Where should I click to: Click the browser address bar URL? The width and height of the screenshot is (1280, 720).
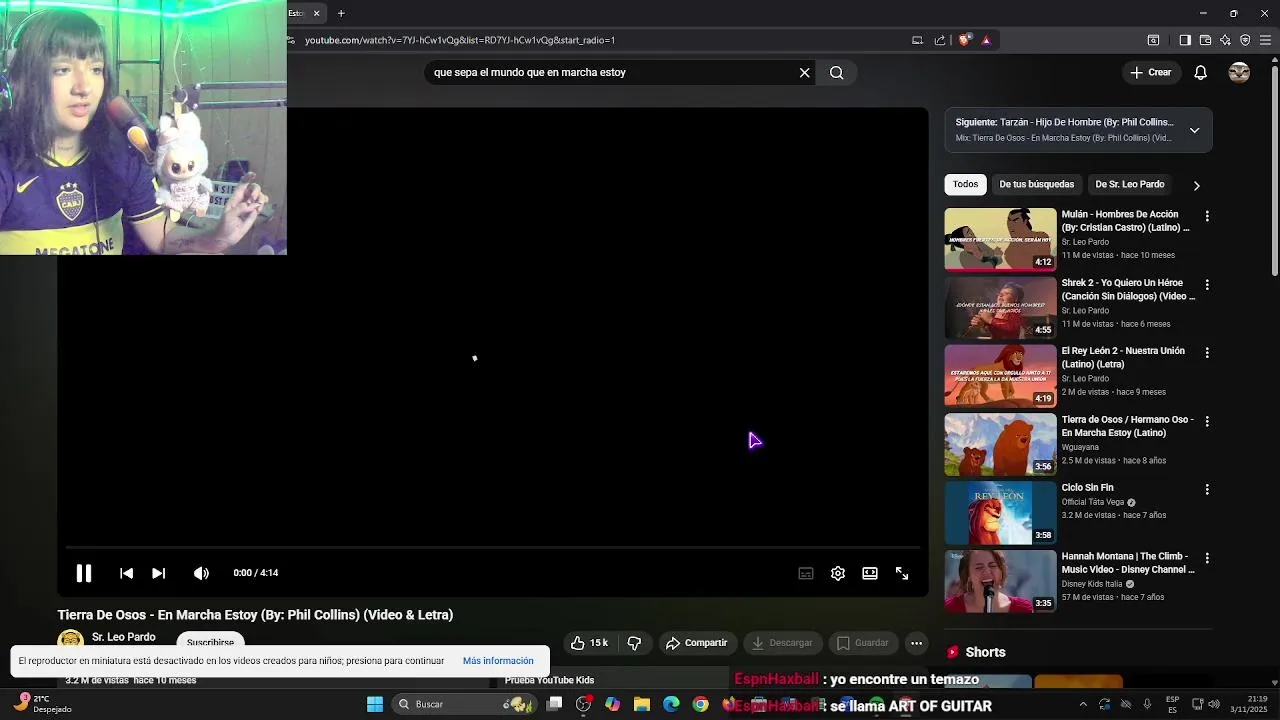click(460, 40)
